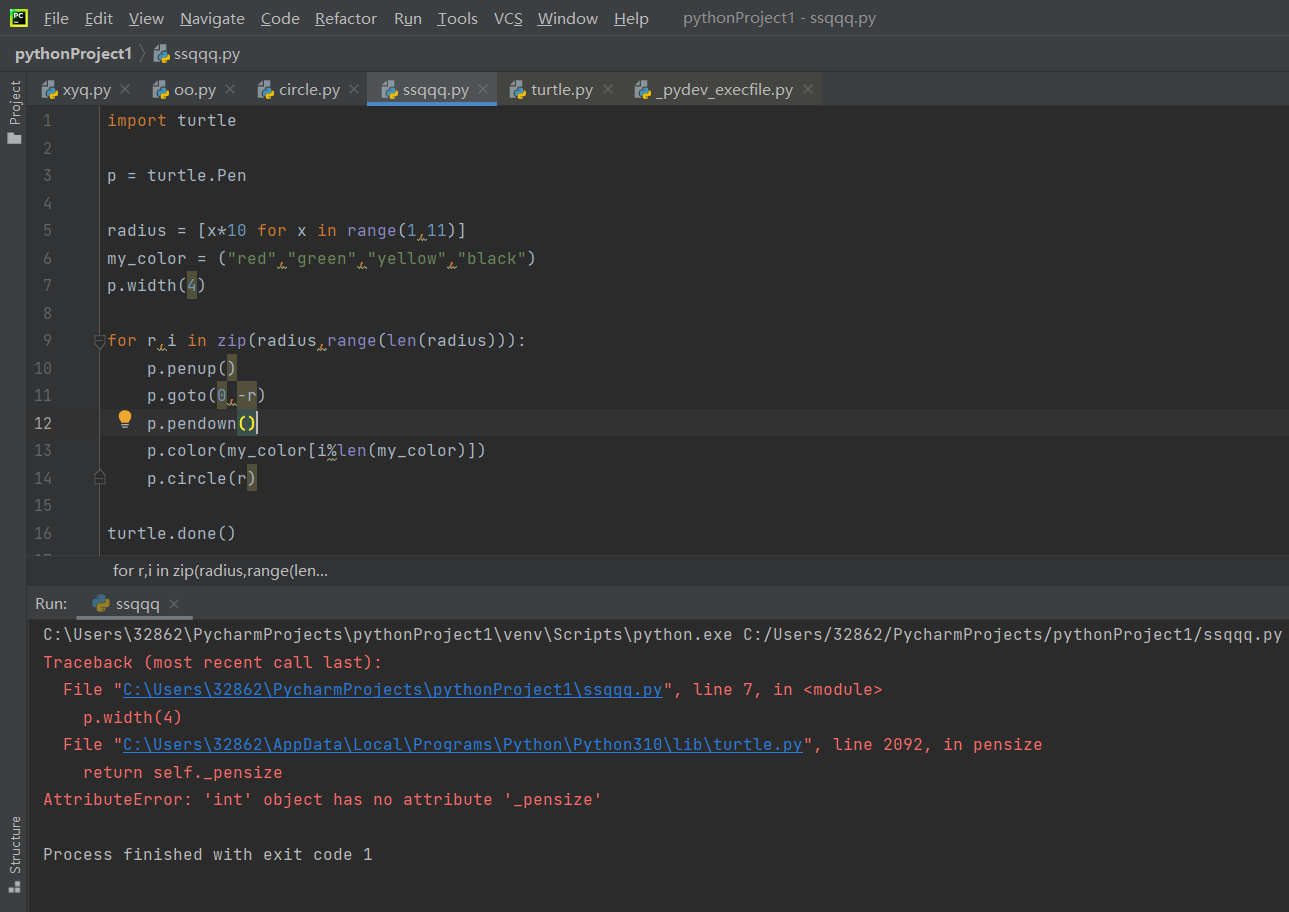Close the oo.py tab

point(230,89)
